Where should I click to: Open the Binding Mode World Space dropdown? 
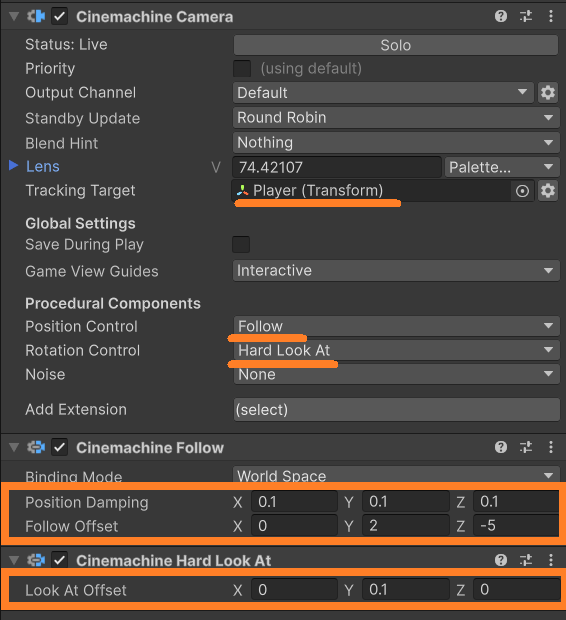pyautogui.click(x=396, y=475)
